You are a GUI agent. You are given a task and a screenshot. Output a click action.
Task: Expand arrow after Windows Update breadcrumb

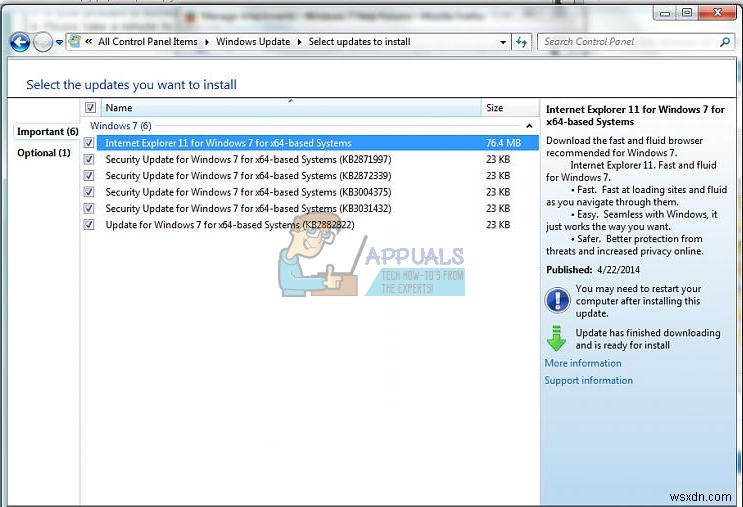click(299, 42)
